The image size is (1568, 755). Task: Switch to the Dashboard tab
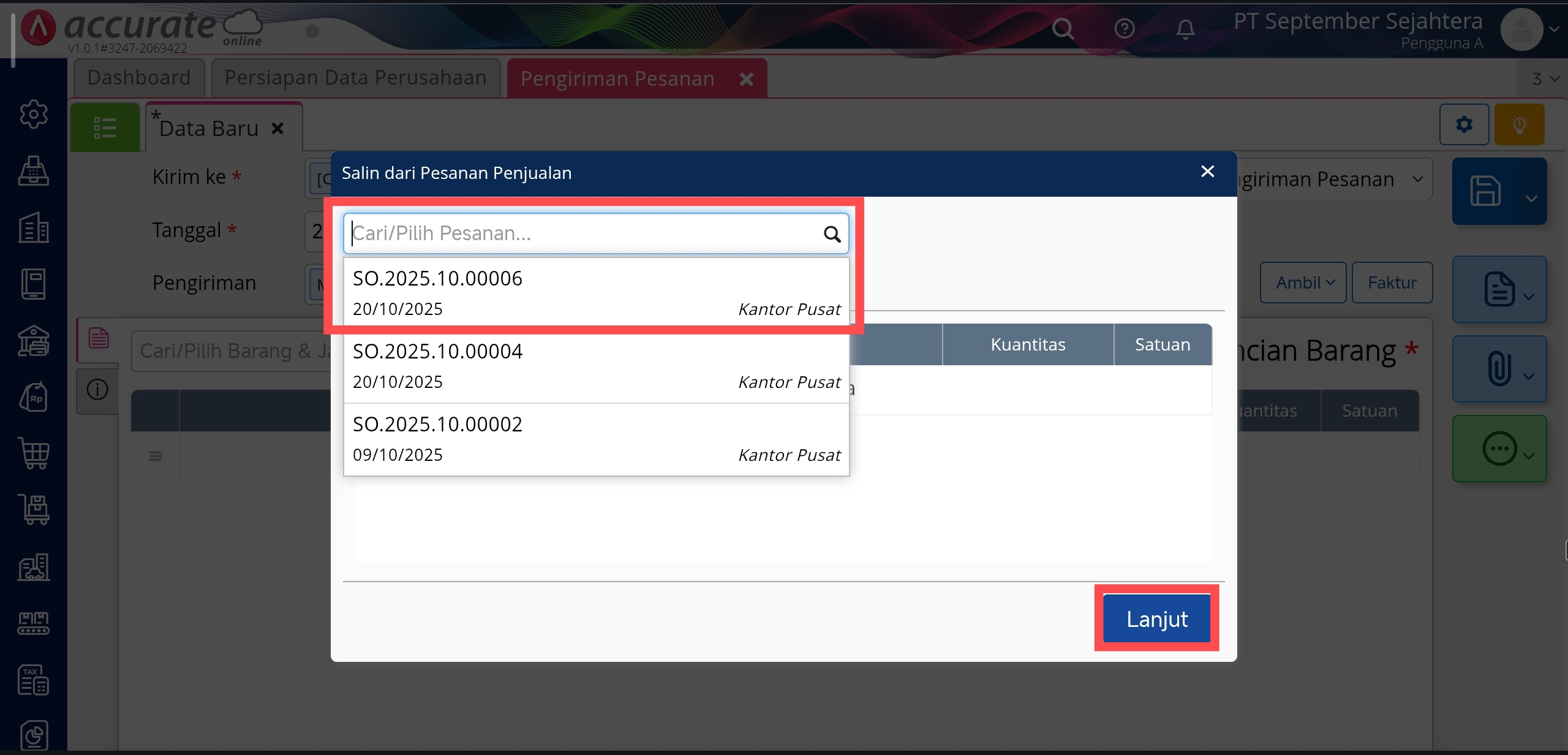click(139, 78)
